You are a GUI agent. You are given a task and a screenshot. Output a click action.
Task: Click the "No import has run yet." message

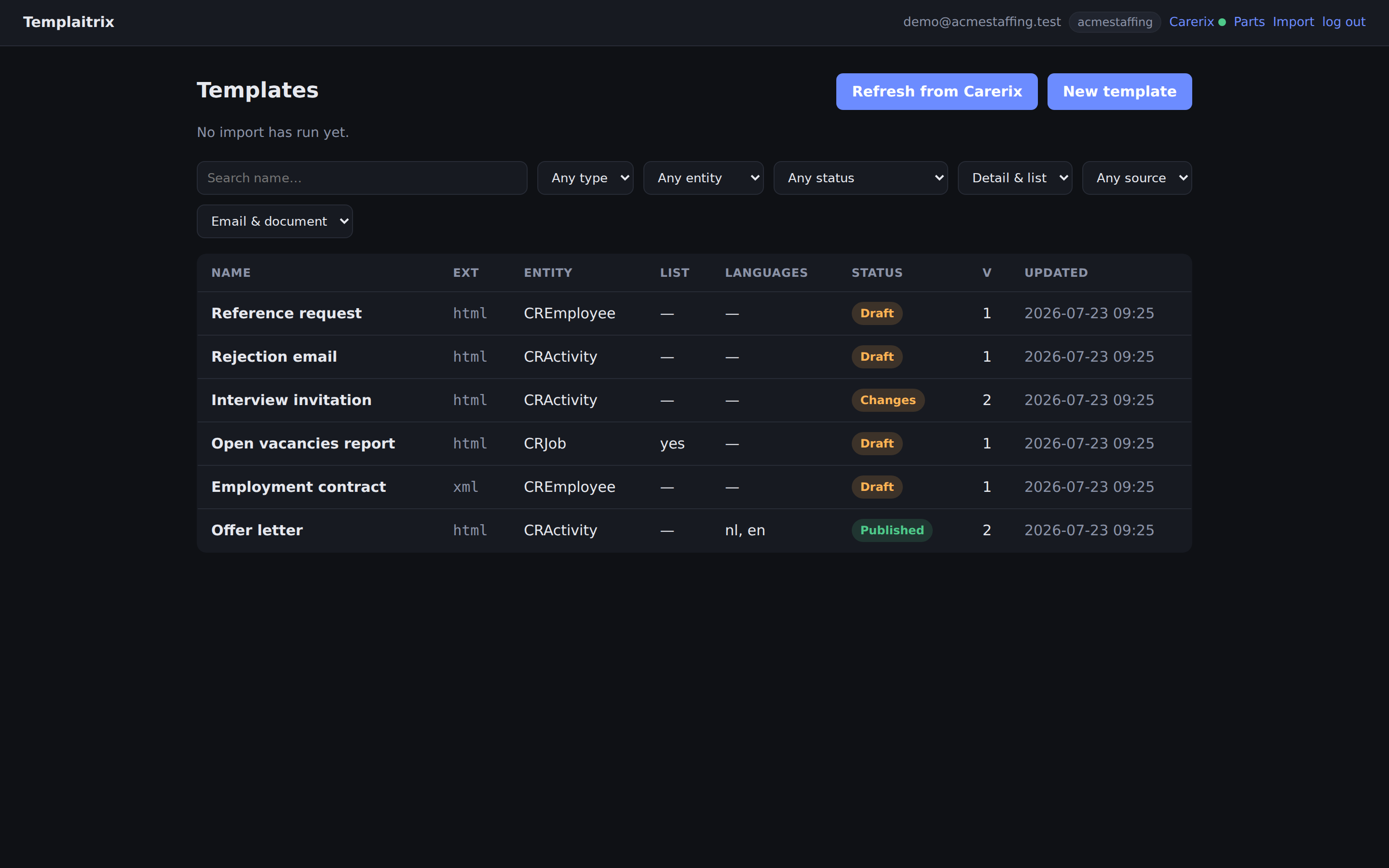coord(272,132)
